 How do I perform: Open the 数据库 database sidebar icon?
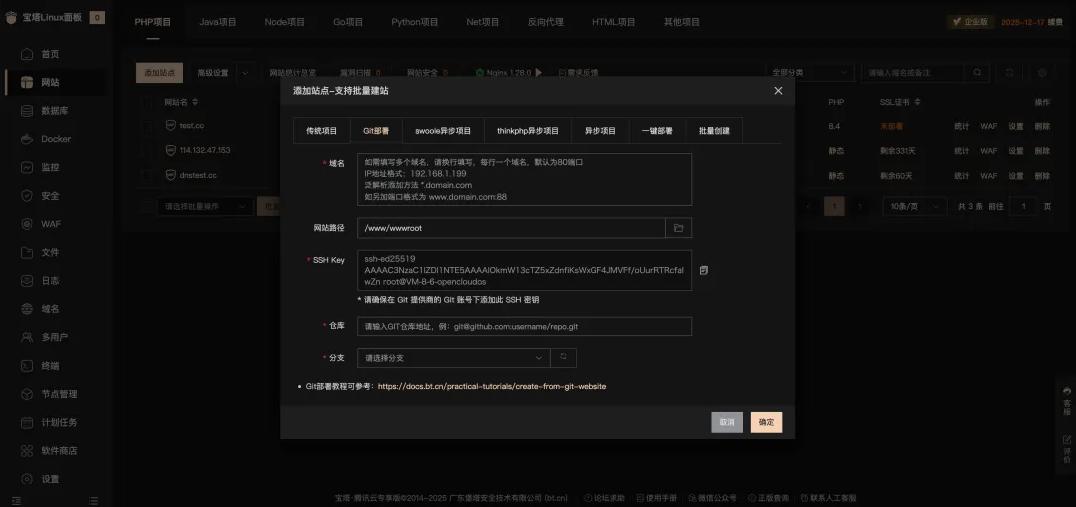[x=27, y=110]
